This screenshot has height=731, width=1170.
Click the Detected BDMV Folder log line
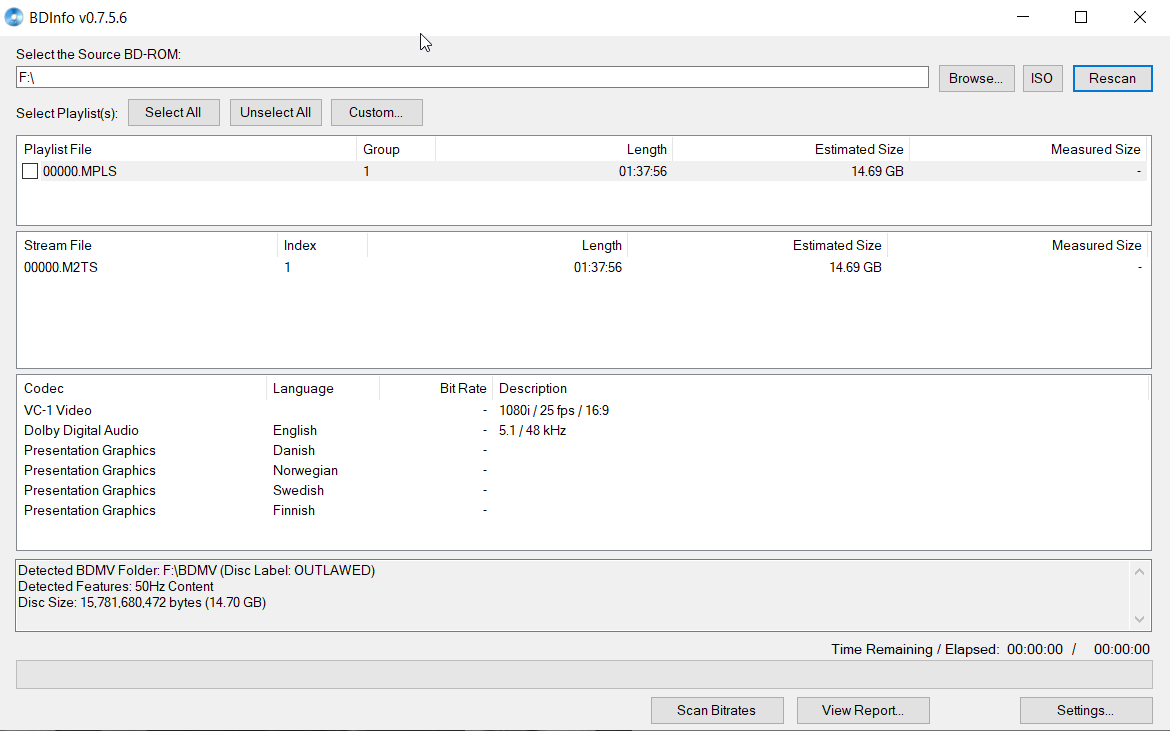[196, 571]
